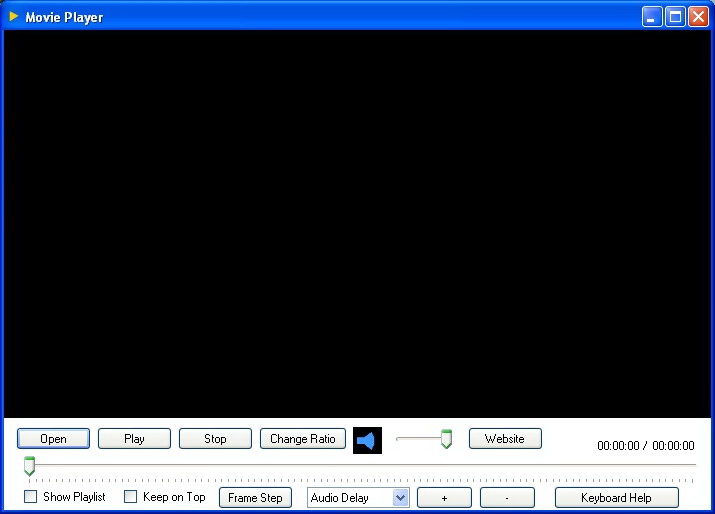
Task: Enable the Show Playlist checkbox
Action: click(31, 497)
